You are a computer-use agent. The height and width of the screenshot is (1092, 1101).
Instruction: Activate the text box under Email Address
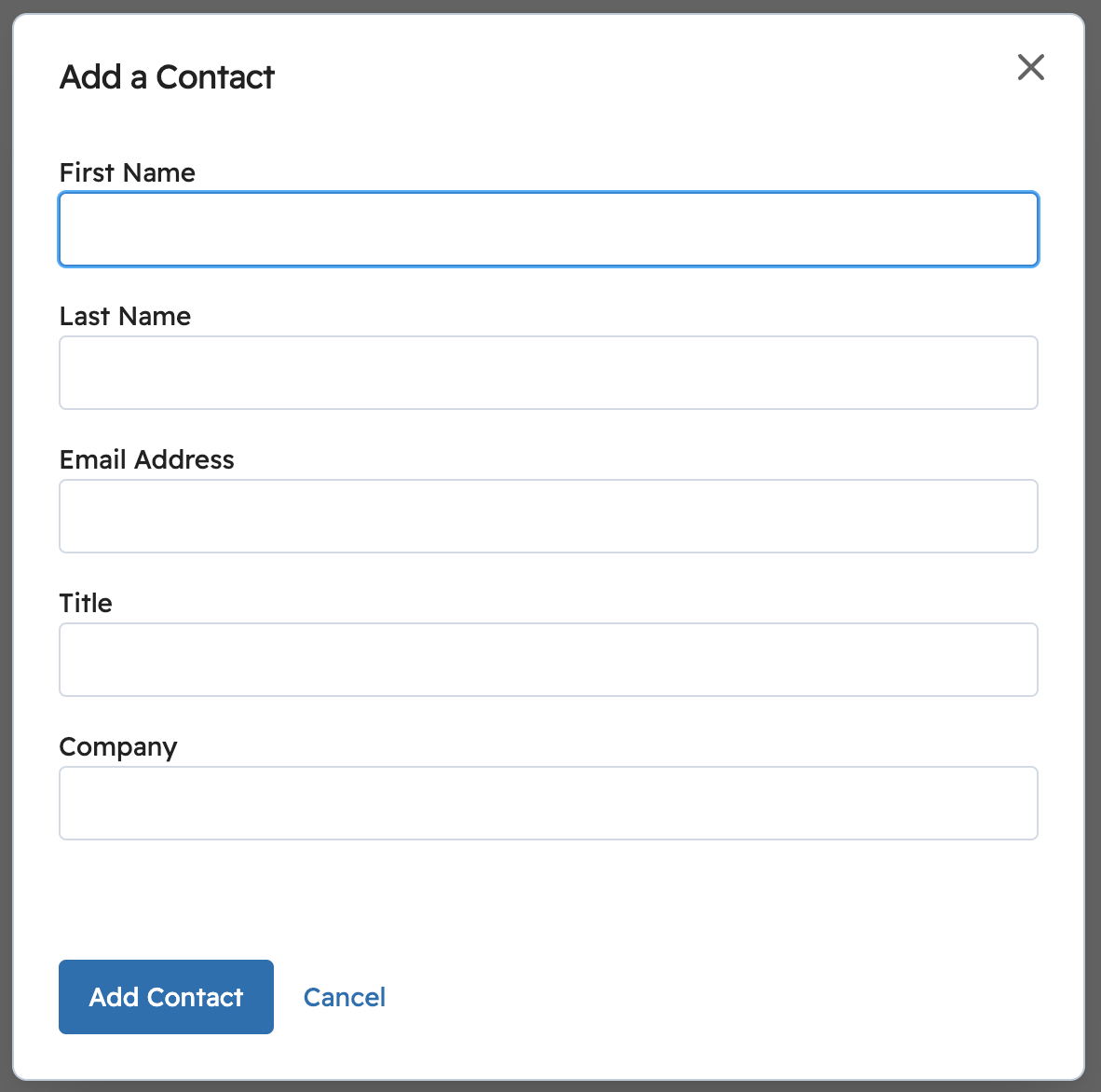pos(548,516)
